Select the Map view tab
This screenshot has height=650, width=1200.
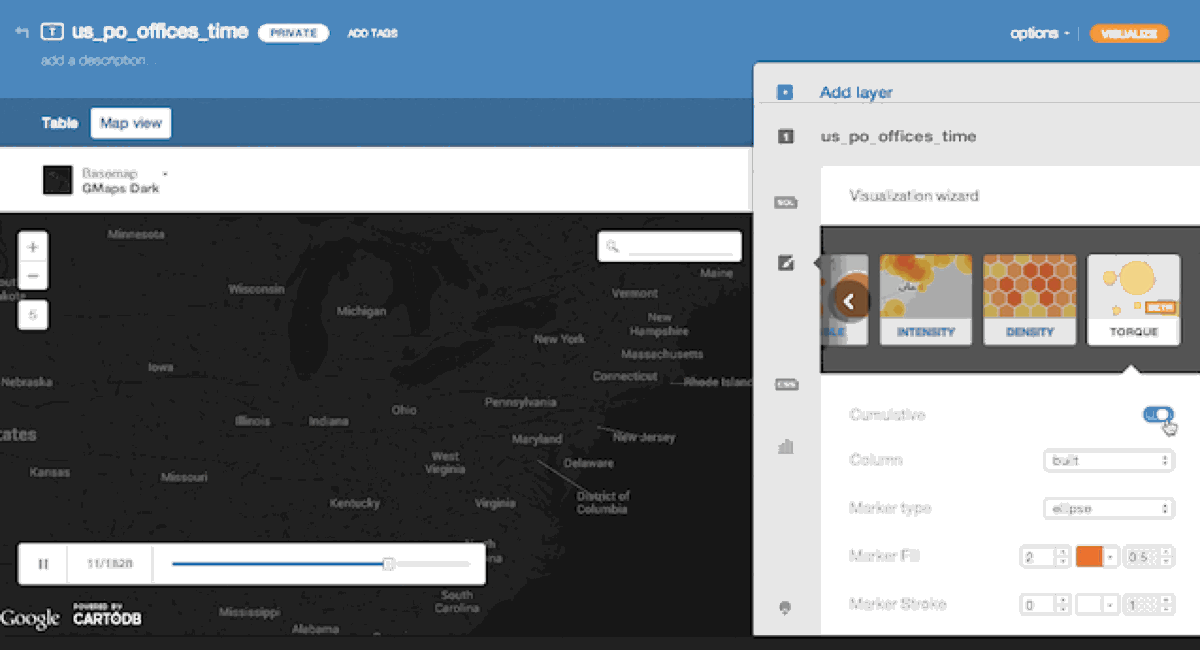pyautogui.click(x=130, y=123)
